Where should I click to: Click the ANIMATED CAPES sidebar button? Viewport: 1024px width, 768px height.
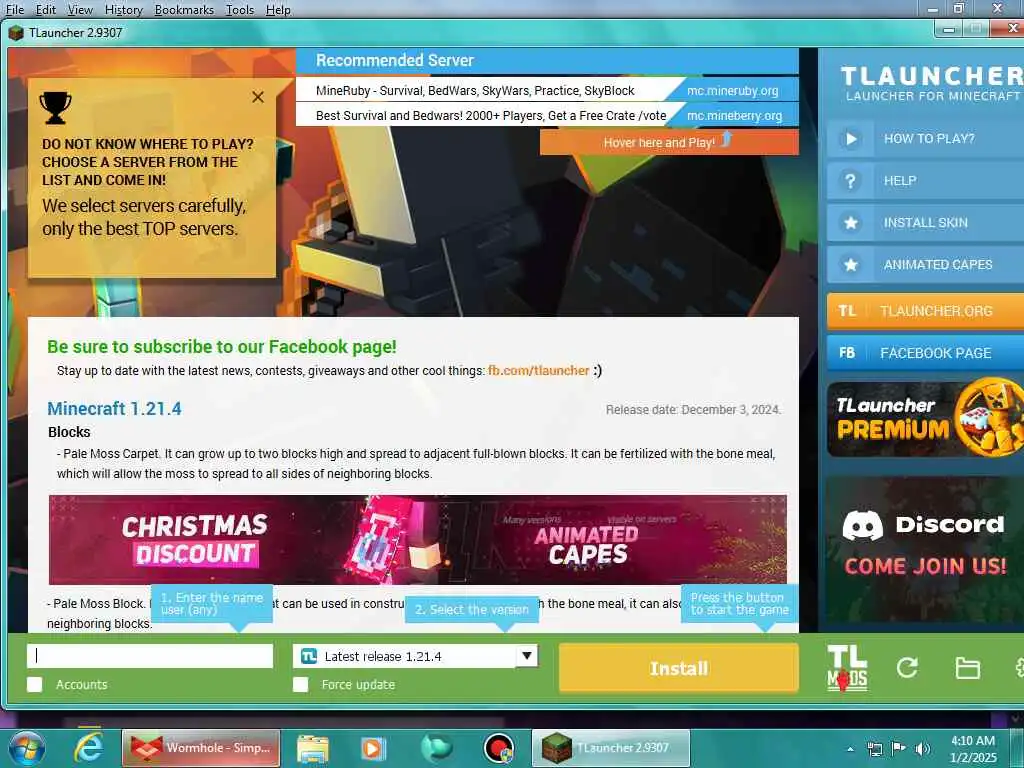click(925, 264)
